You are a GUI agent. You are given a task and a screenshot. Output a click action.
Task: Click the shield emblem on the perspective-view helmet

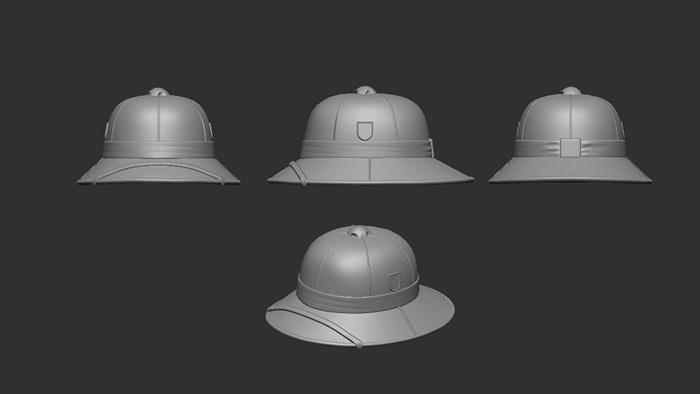pos(394,282)
